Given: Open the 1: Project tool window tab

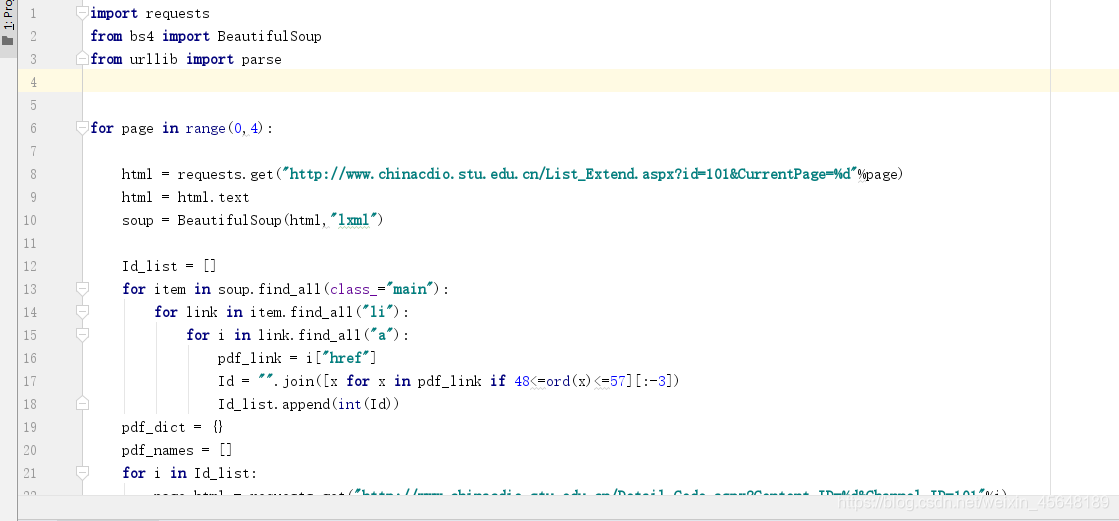Looking at the screenshot, I should pyautogui.click(x=8, y=14).
